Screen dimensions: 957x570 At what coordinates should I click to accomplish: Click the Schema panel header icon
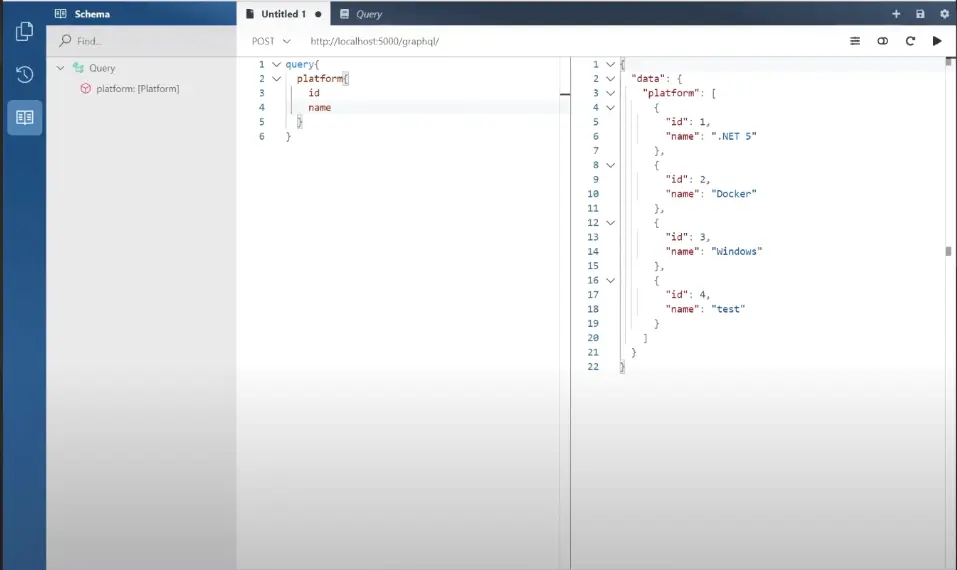[x=60, y=13]
